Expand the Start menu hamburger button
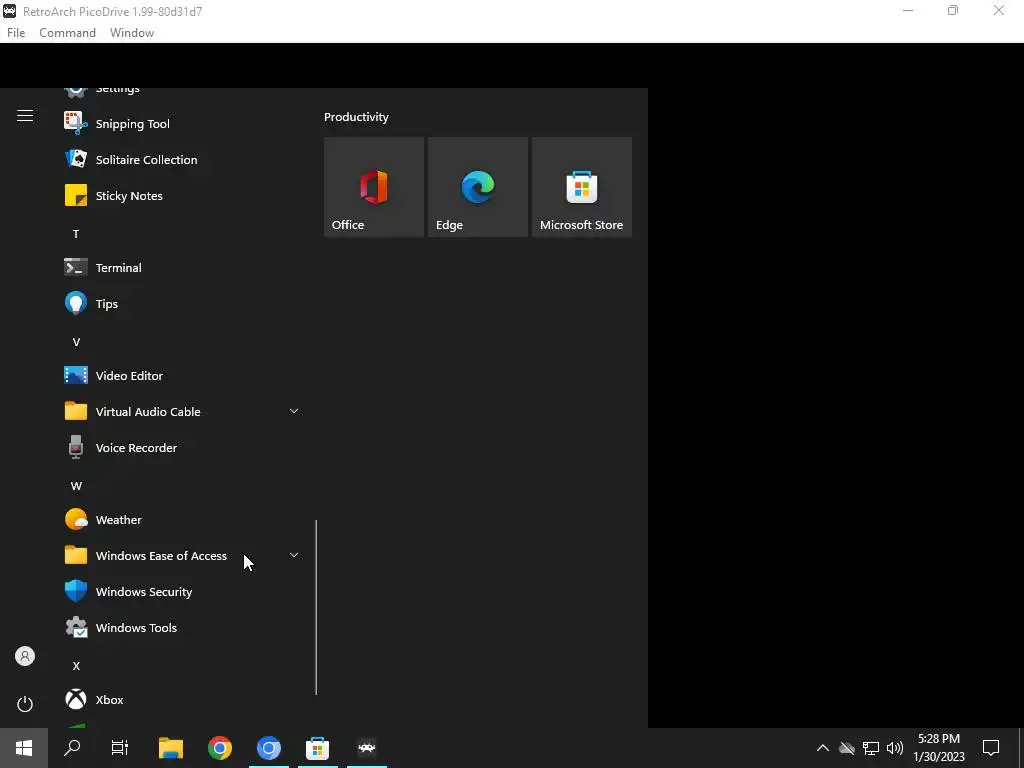 coord(25,116)
